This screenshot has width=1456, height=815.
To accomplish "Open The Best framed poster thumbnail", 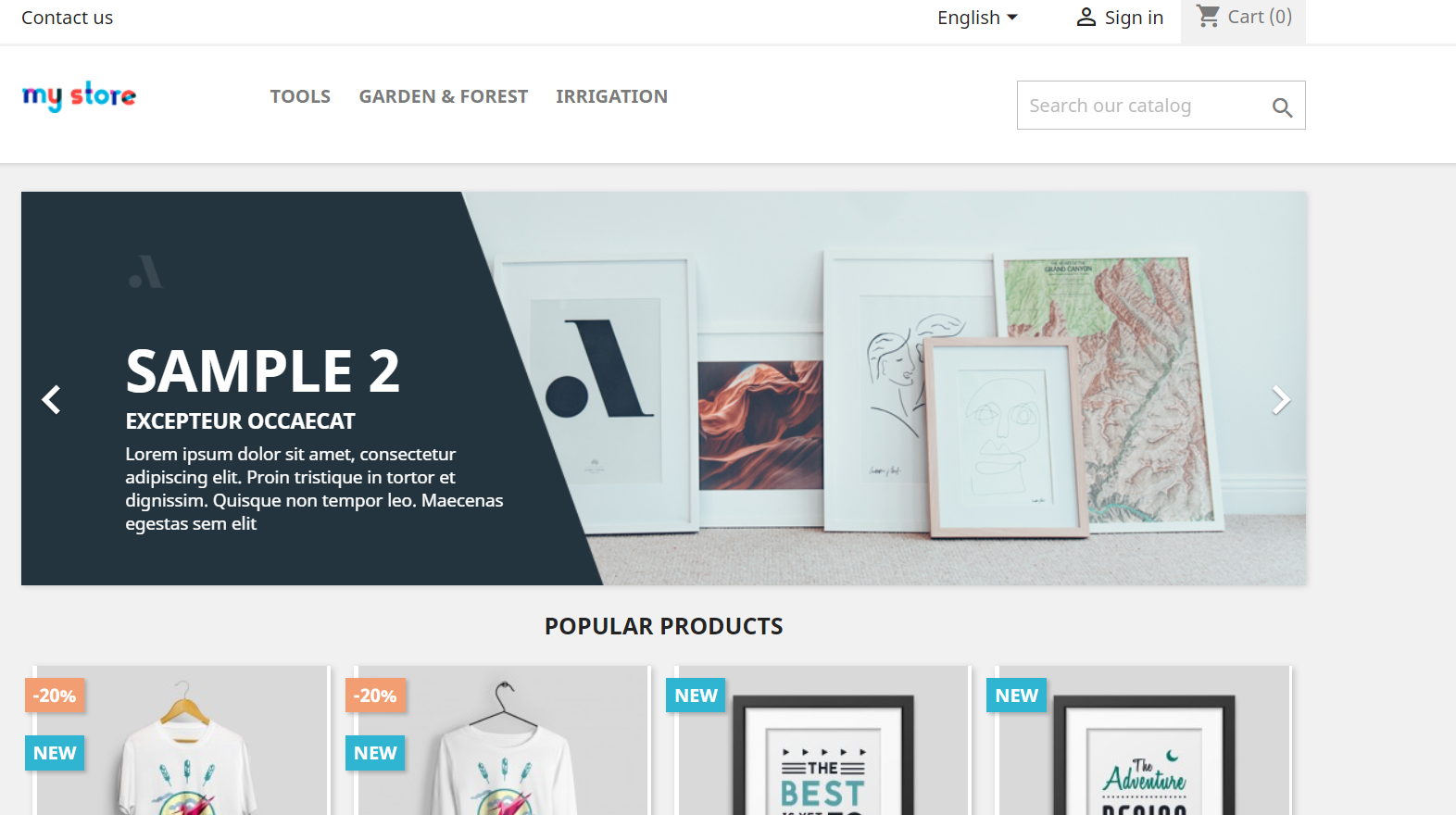I will click(823, 741).
